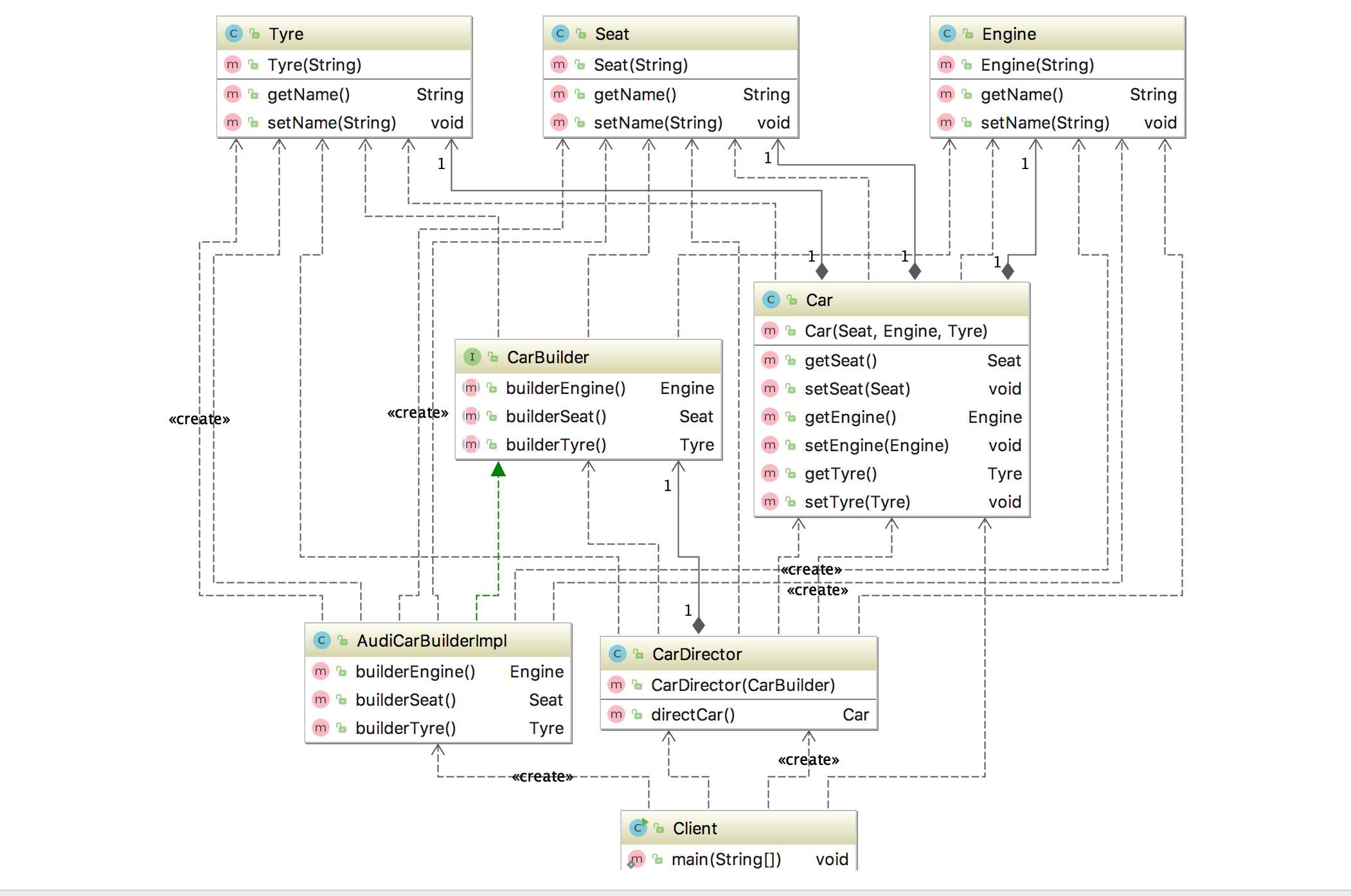Click abstract method icon of CarBuilder builderEngine()

point(471,388)
